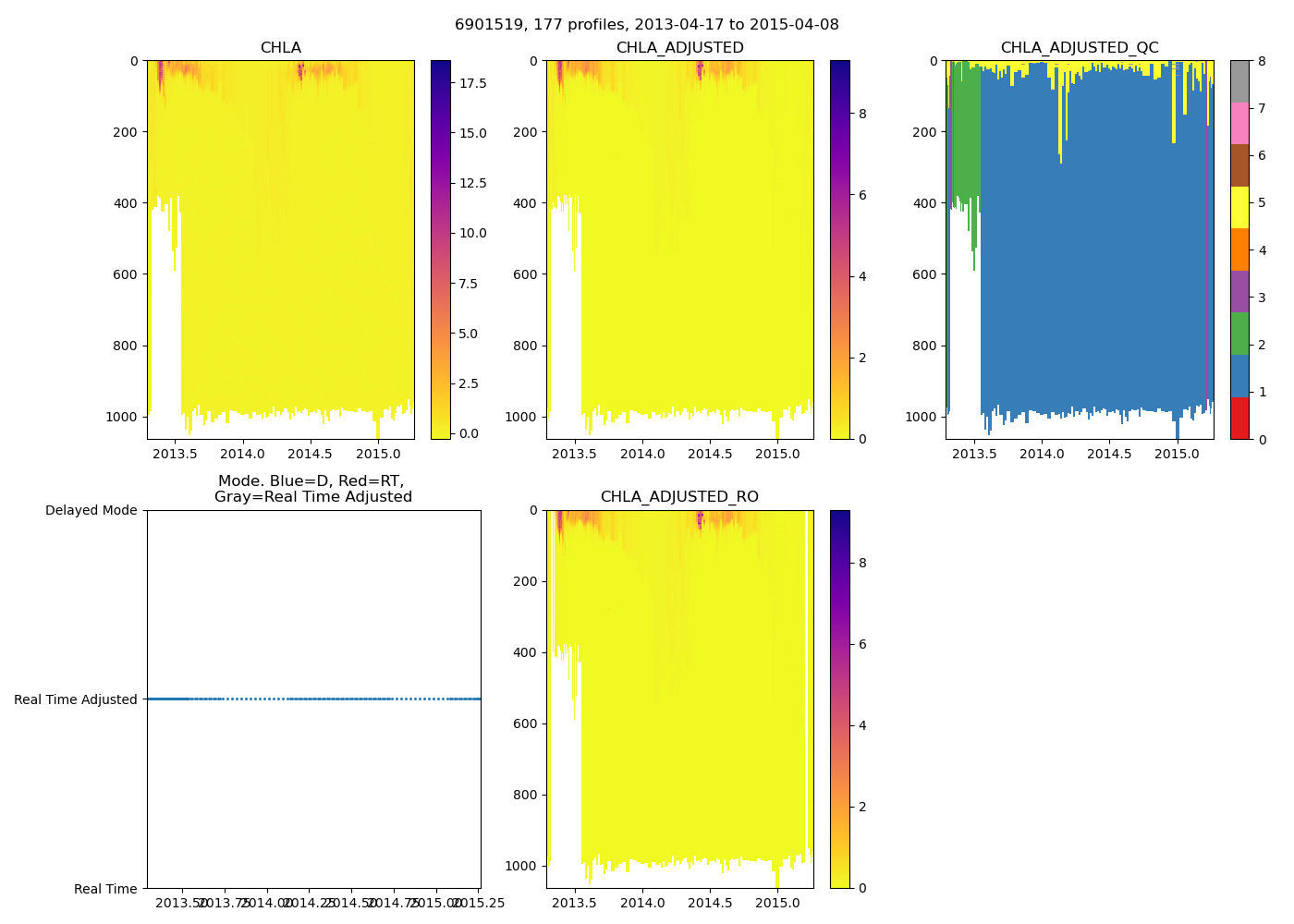Pick purple segment of QC colorbar

[1239, 292]
